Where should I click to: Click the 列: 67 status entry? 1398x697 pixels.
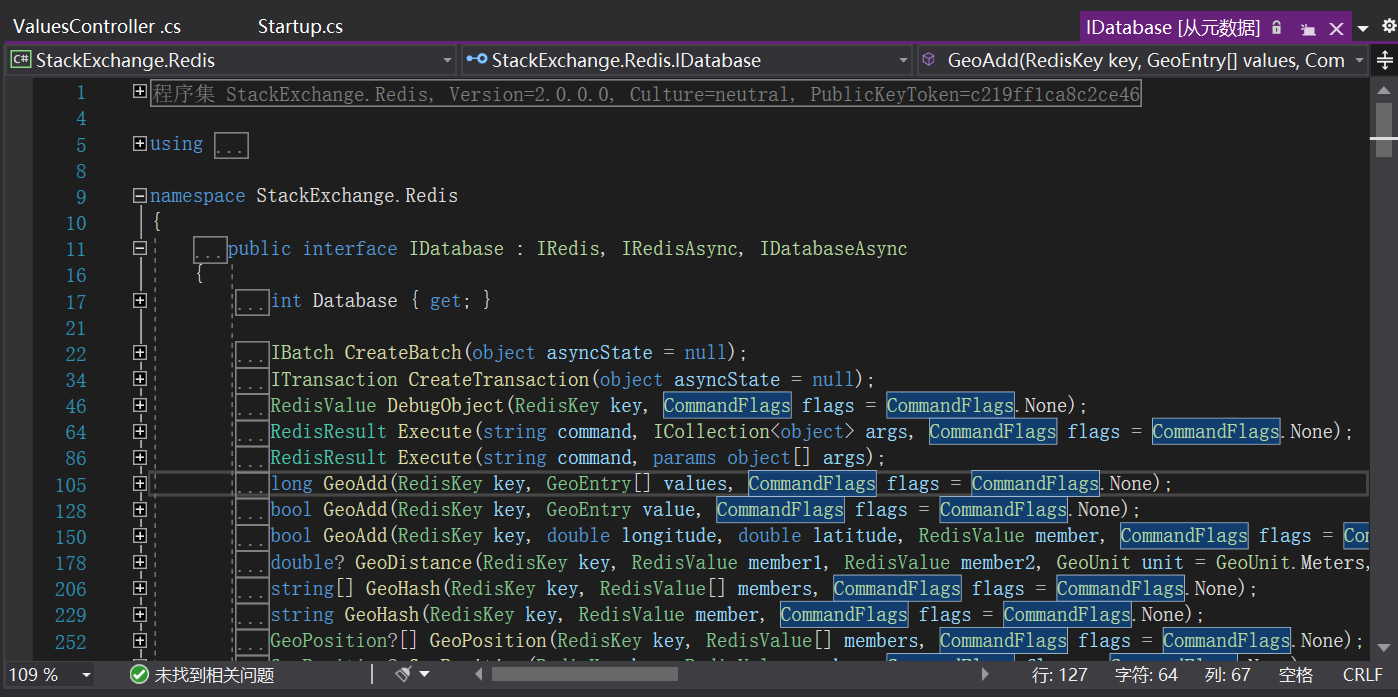(x=1228, y=675)
